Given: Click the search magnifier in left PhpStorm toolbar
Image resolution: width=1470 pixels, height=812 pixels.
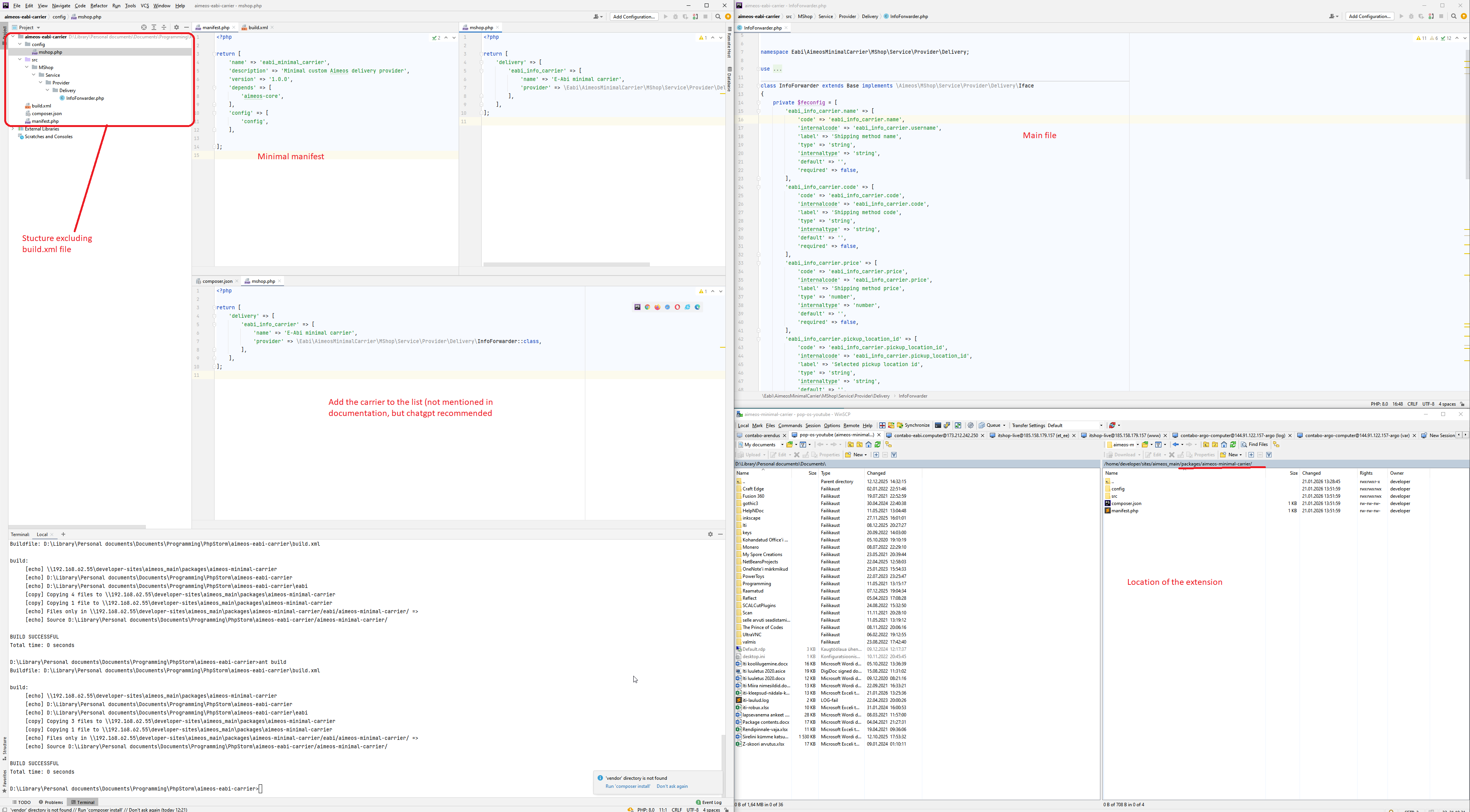Looking at the screenshot, I should [x=718, y=17].
